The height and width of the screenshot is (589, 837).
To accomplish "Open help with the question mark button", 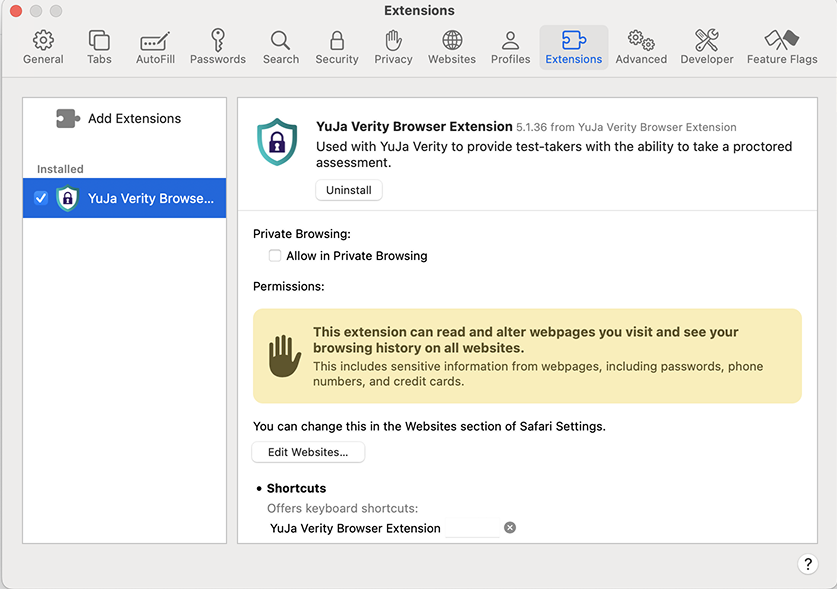I will [x=808, y=564].
